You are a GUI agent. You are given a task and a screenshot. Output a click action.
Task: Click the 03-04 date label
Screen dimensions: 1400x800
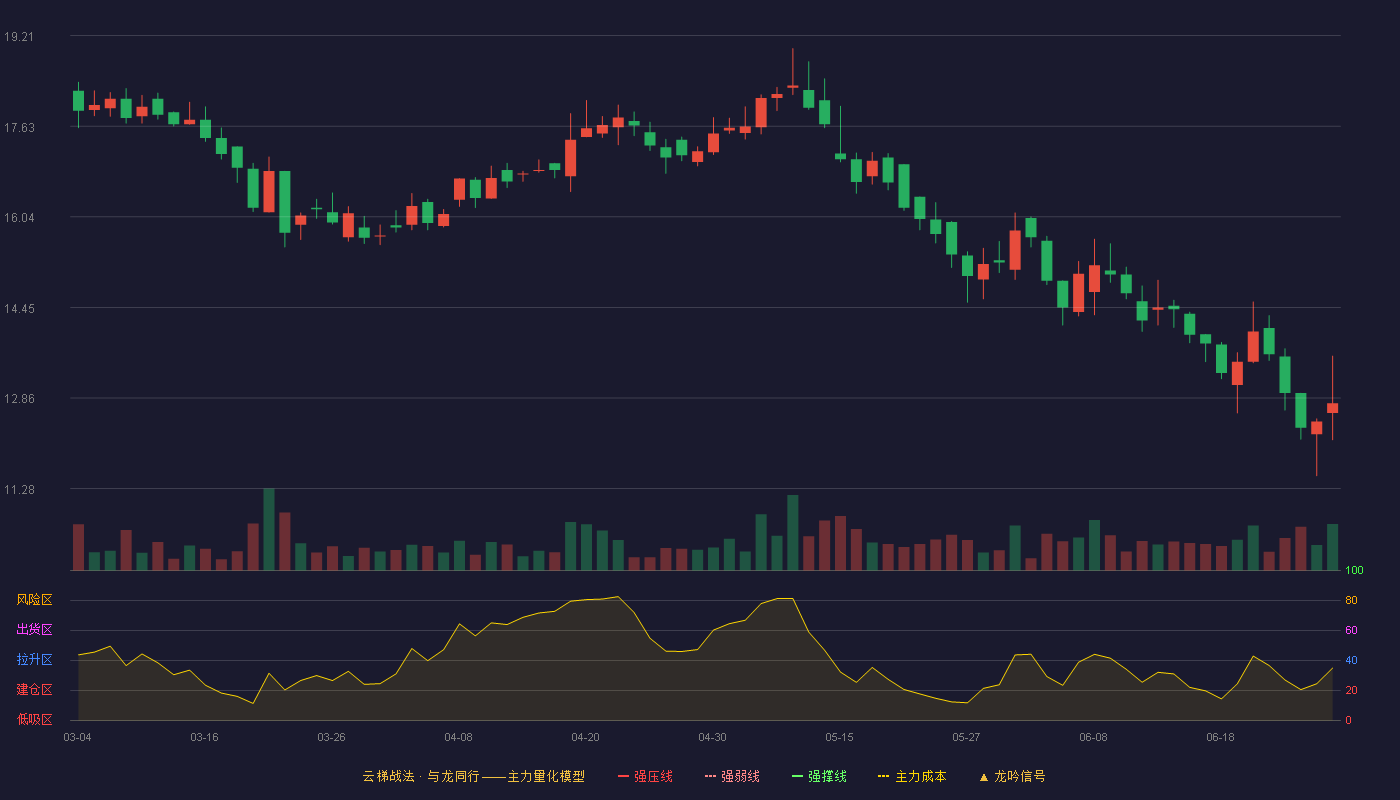[77, 737]
